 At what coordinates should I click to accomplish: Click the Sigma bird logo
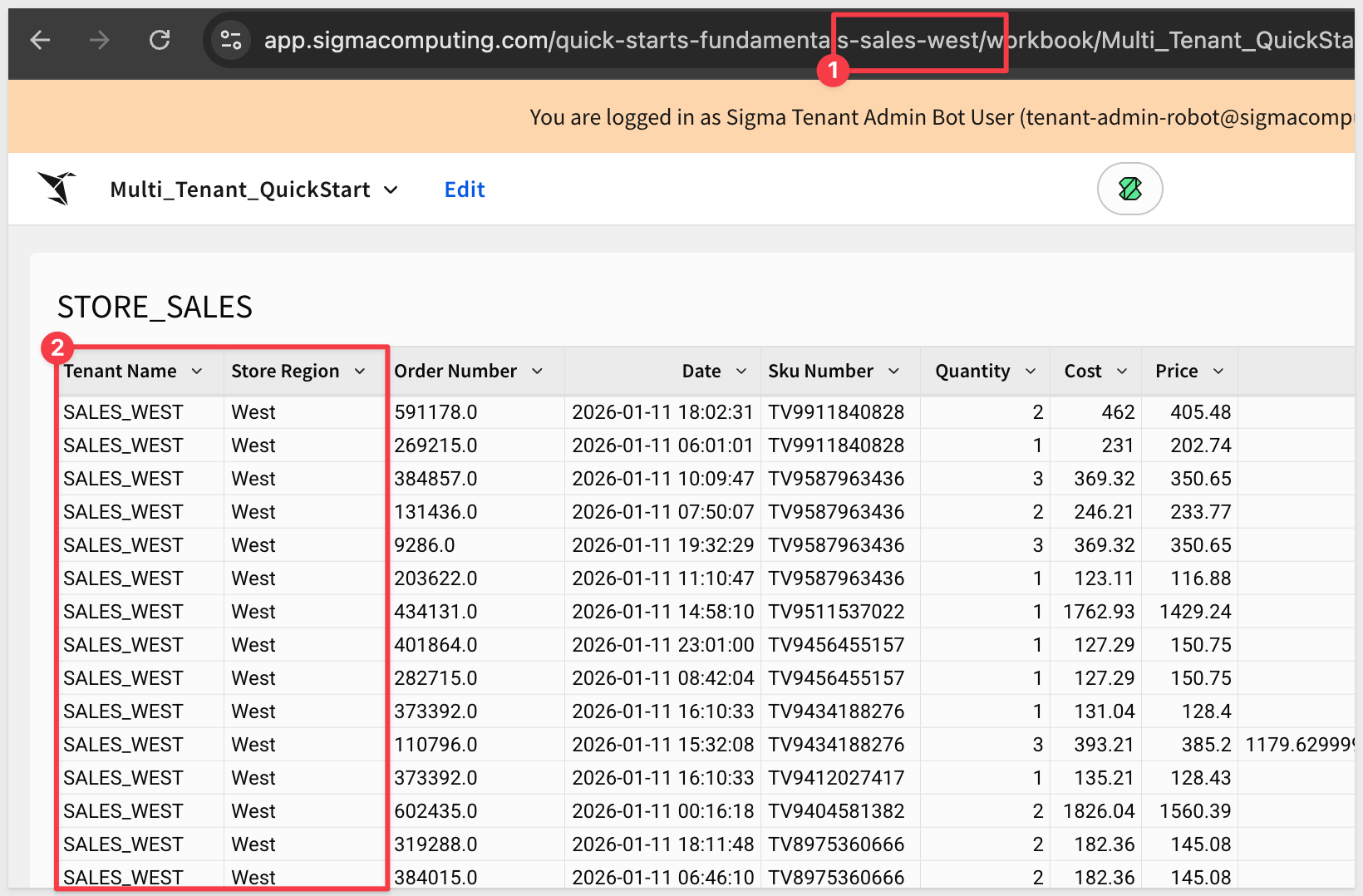[x=57, y=189]
